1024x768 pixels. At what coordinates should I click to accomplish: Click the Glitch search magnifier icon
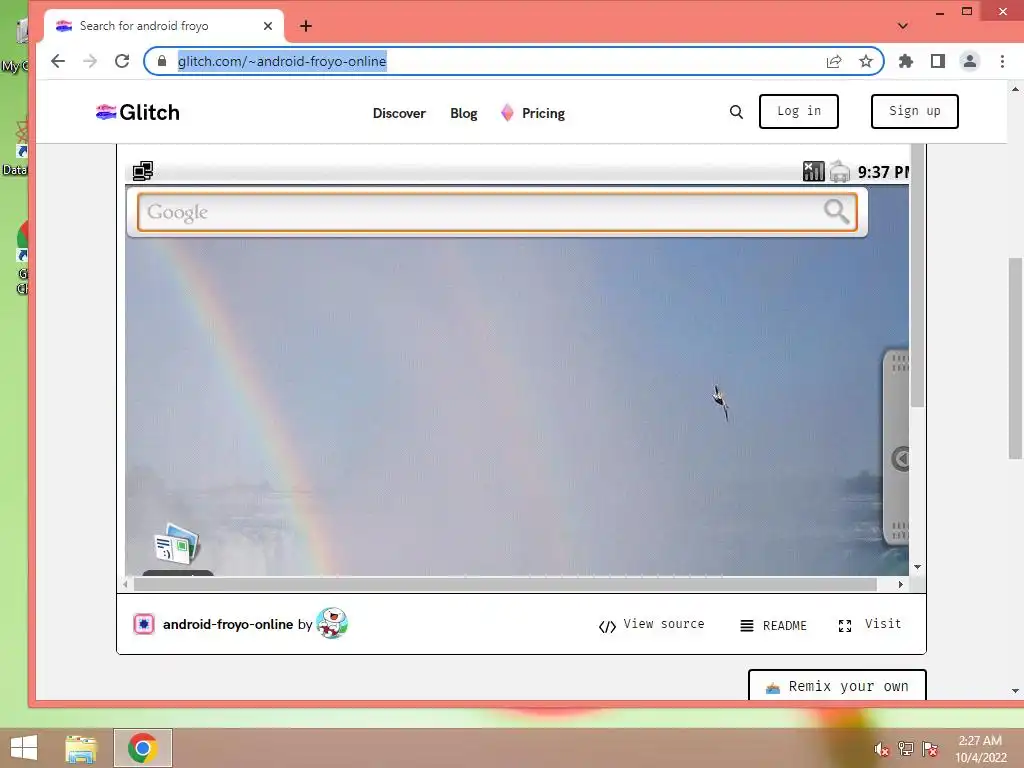[x=736, y=112]
